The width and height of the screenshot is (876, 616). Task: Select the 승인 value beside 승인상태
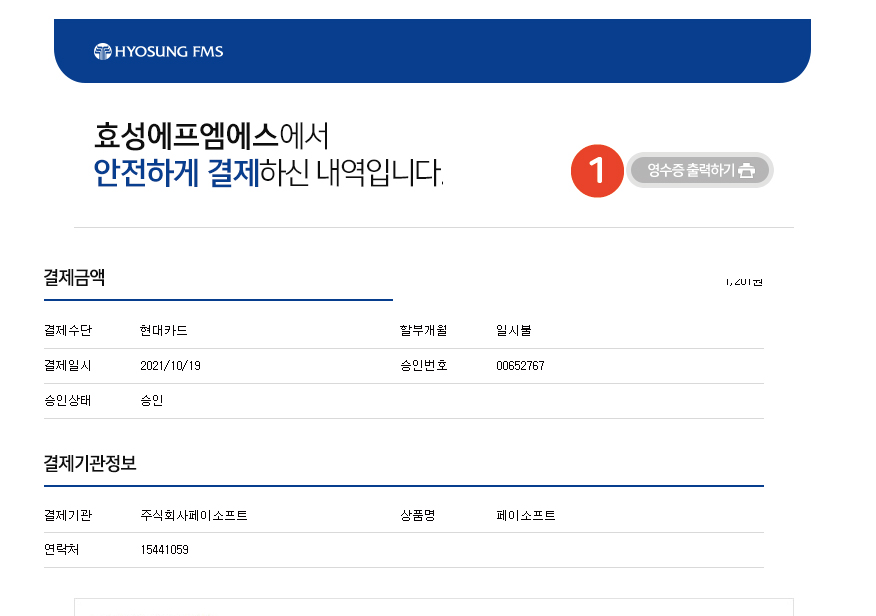coord(151,400)
